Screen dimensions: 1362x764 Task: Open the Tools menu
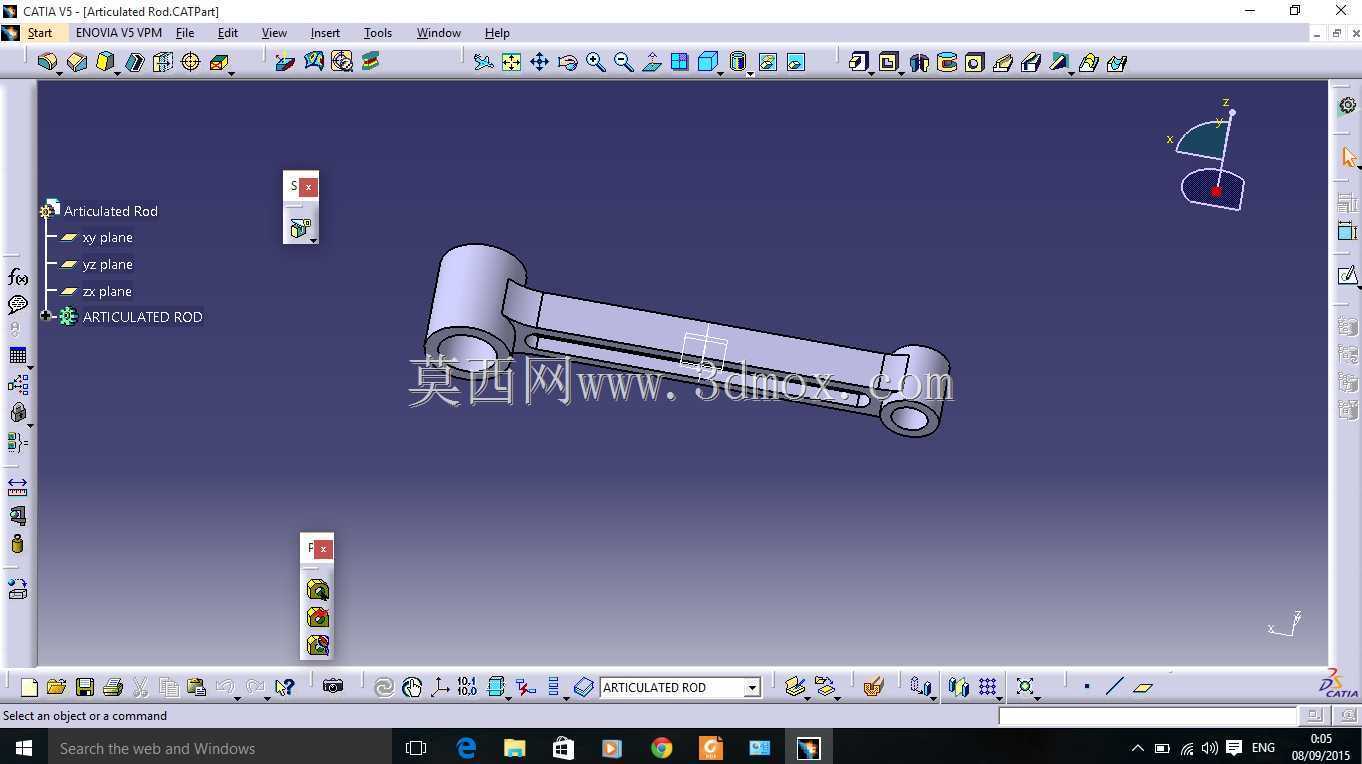coord(378,33)
